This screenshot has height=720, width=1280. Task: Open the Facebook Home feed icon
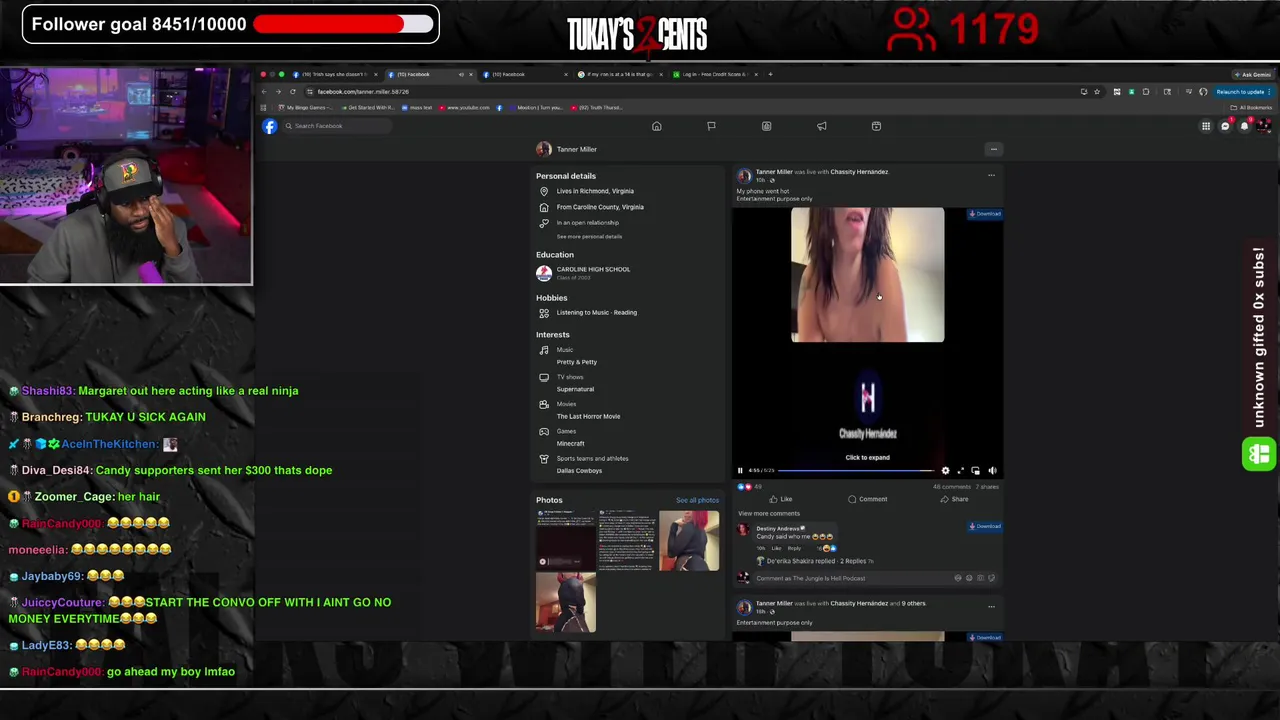coord(657,126)
